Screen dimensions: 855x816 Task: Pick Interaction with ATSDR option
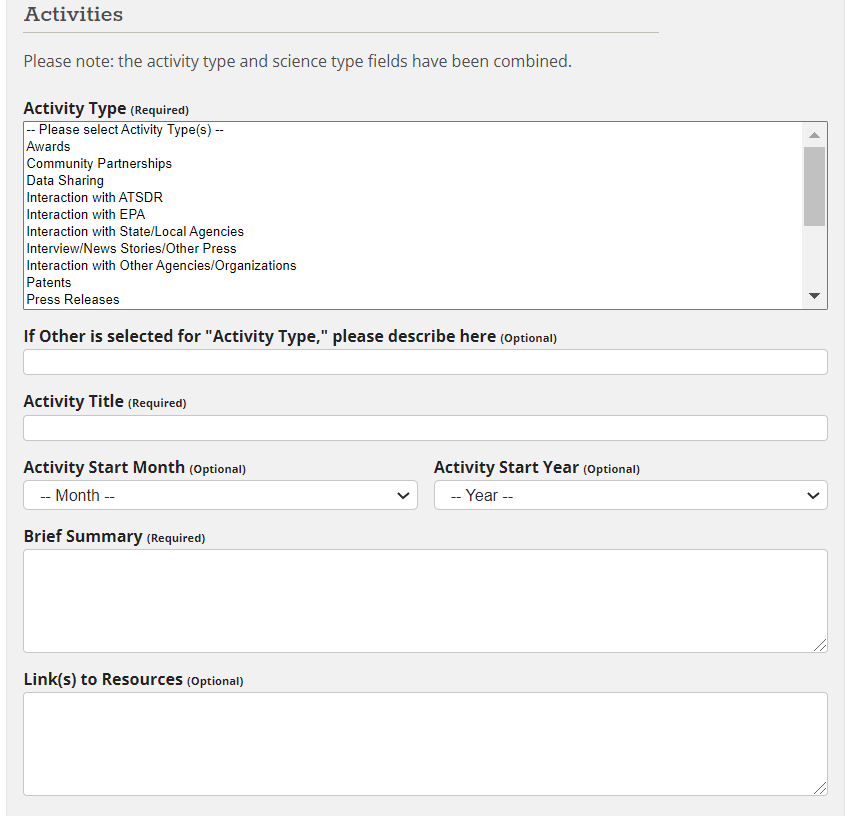pyautogui.click(x=94, y=198)
